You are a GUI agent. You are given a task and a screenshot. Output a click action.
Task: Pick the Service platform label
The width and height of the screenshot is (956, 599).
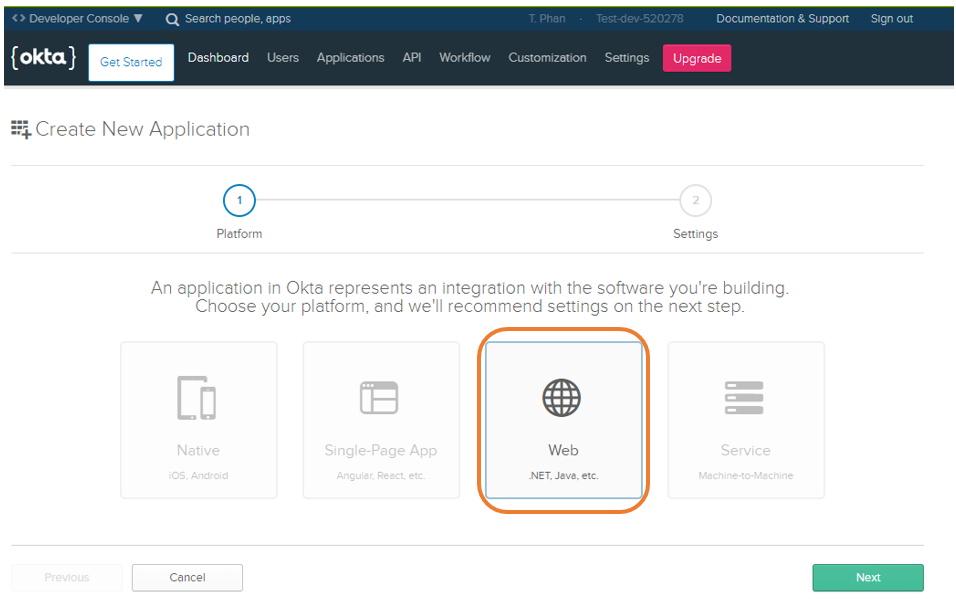(746, 450)
